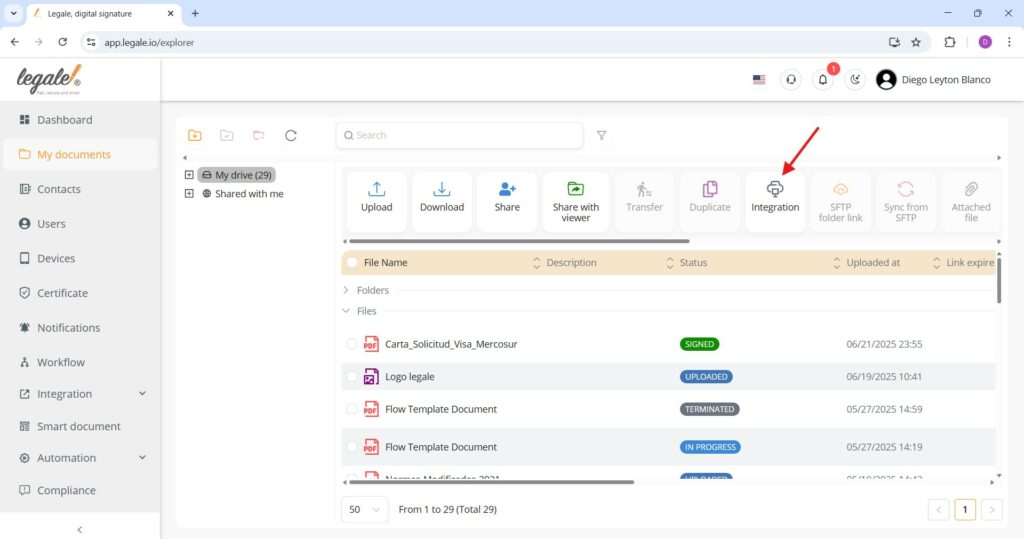Open the page size 50 dropdown
Screen dimensions: 1024x539
(x=364, y=510)
